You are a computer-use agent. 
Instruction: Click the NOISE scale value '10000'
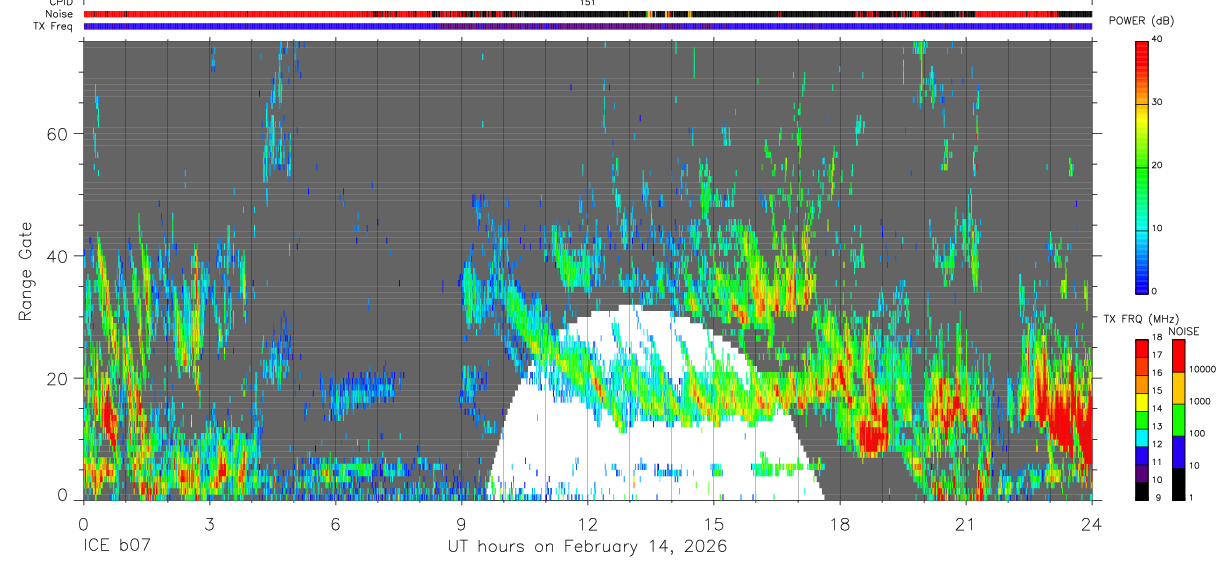1200,369
